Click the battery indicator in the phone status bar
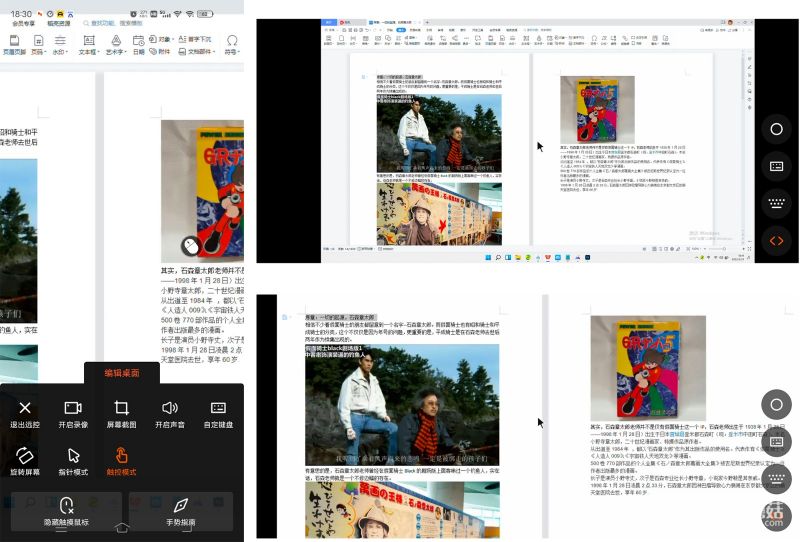 (205, 14)
